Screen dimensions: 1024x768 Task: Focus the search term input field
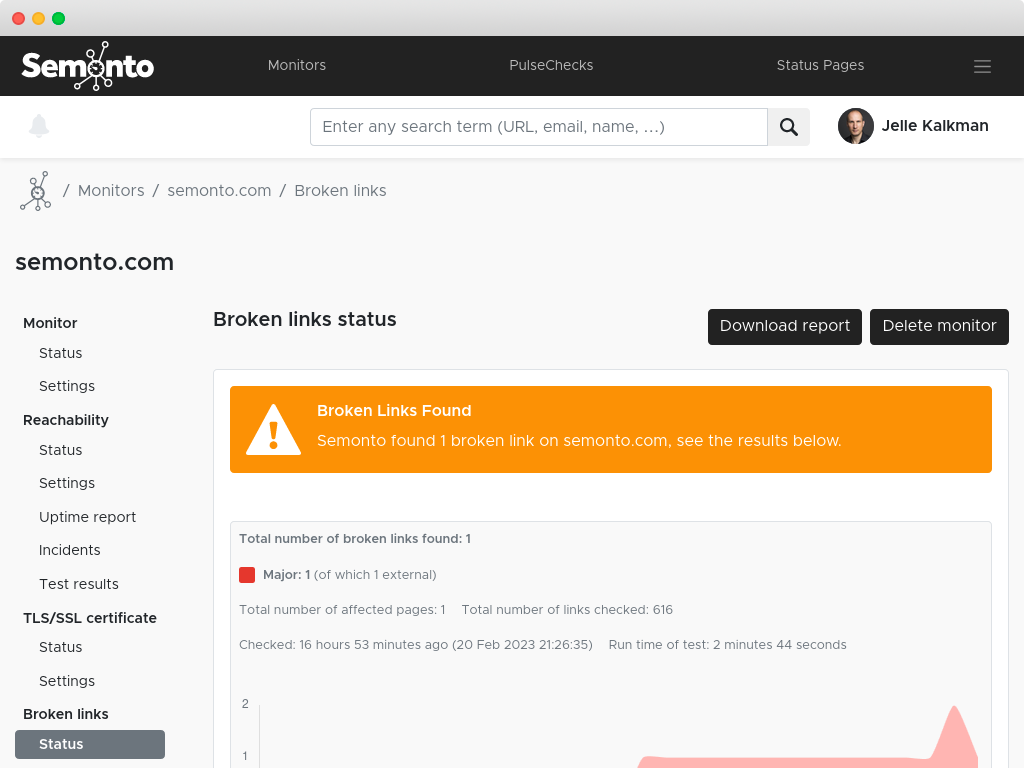click(538, 127)
